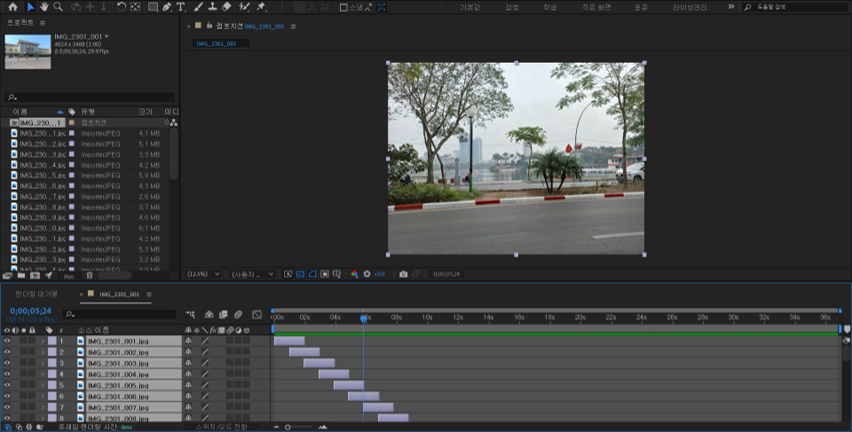Select the Pan Behind anchor point tool

click(x=135, y=7)
